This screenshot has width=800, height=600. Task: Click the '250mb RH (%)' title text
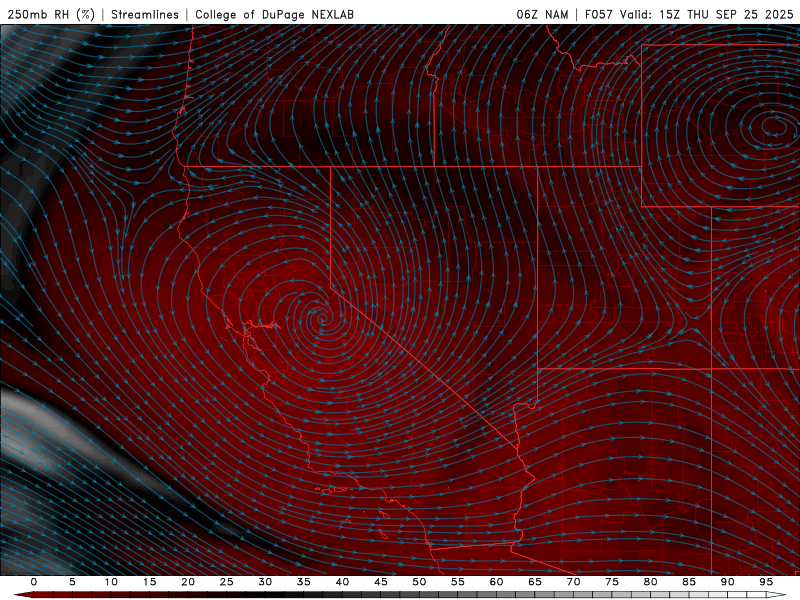51,14
